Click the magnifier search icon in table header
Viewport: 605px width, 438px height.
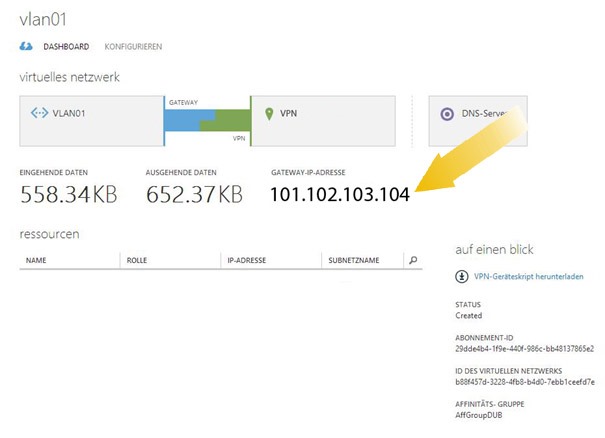click(413, 260)
